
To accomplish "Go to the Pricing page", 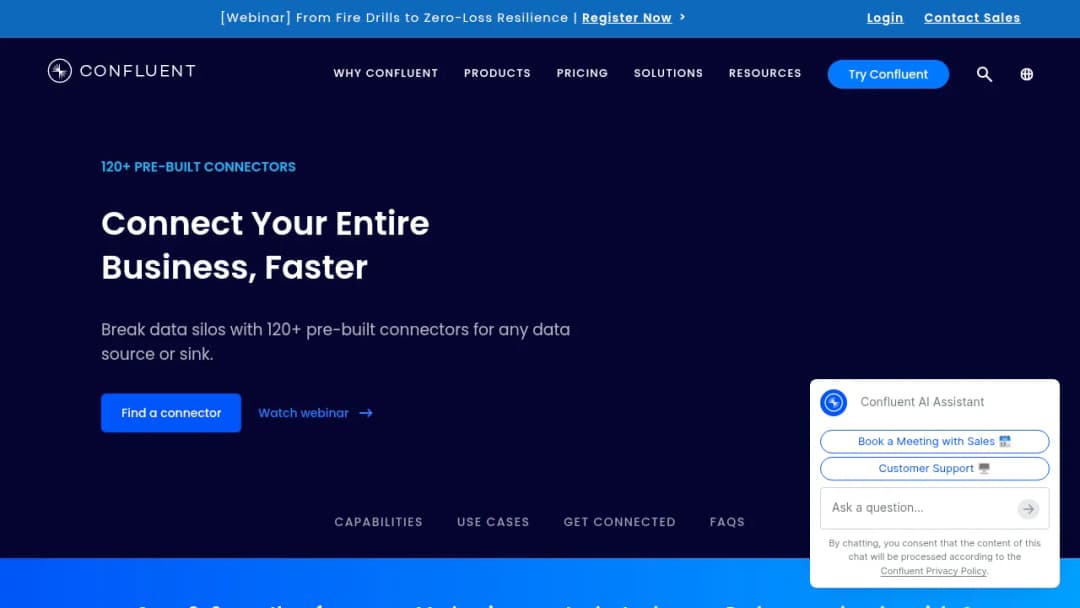I will 582,73.
